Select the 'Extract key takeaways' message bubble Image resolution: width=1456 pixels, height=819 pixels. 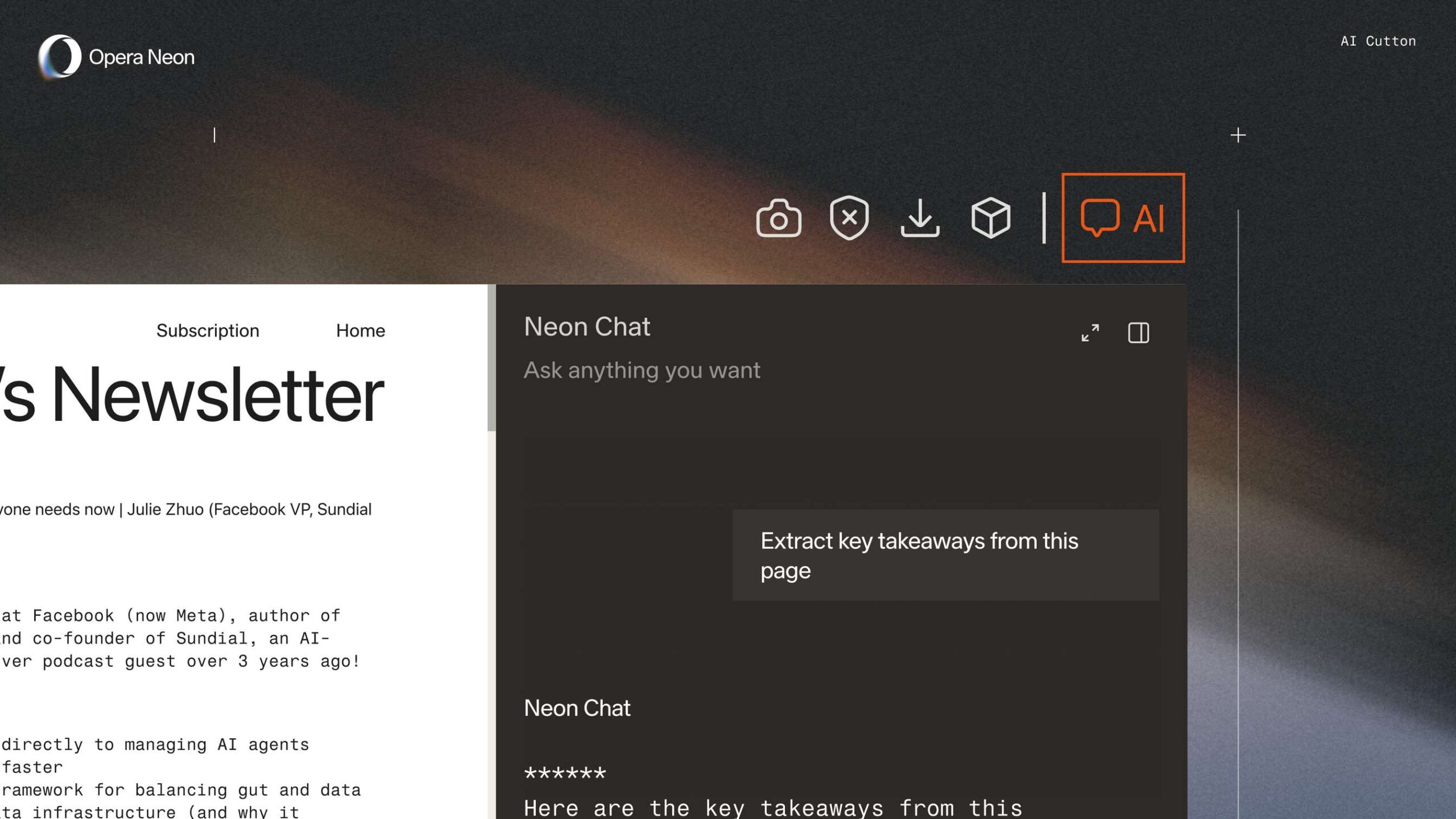(x=945, y=555)
